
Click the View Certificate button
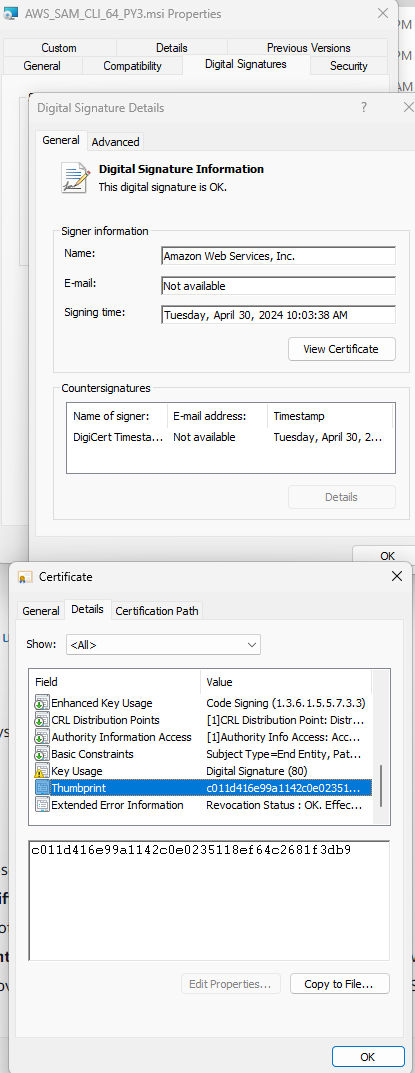342,349
